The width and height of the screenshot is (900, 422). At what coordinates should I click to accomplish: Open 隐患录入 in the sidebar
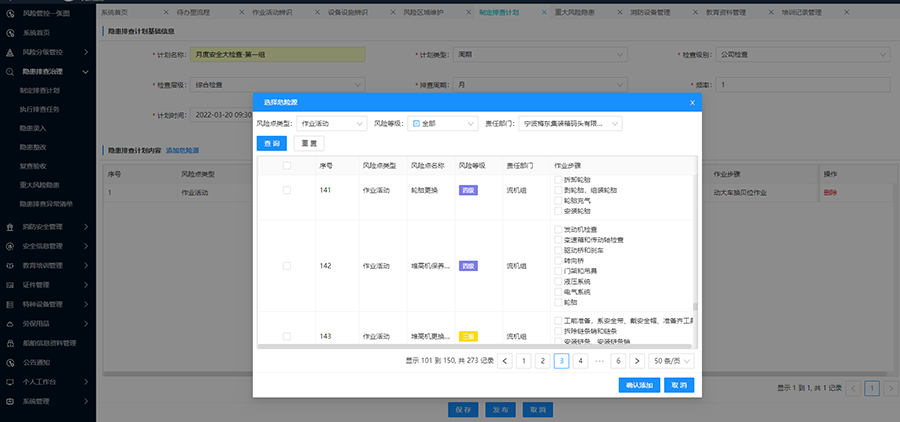pos(33,128)
